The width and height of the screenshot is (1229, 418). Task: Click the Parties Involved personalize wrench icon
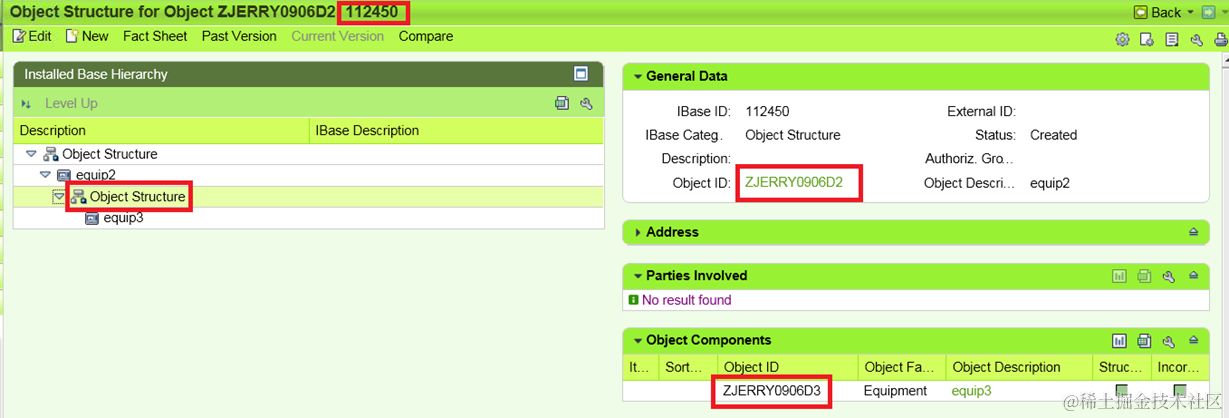1168,276
